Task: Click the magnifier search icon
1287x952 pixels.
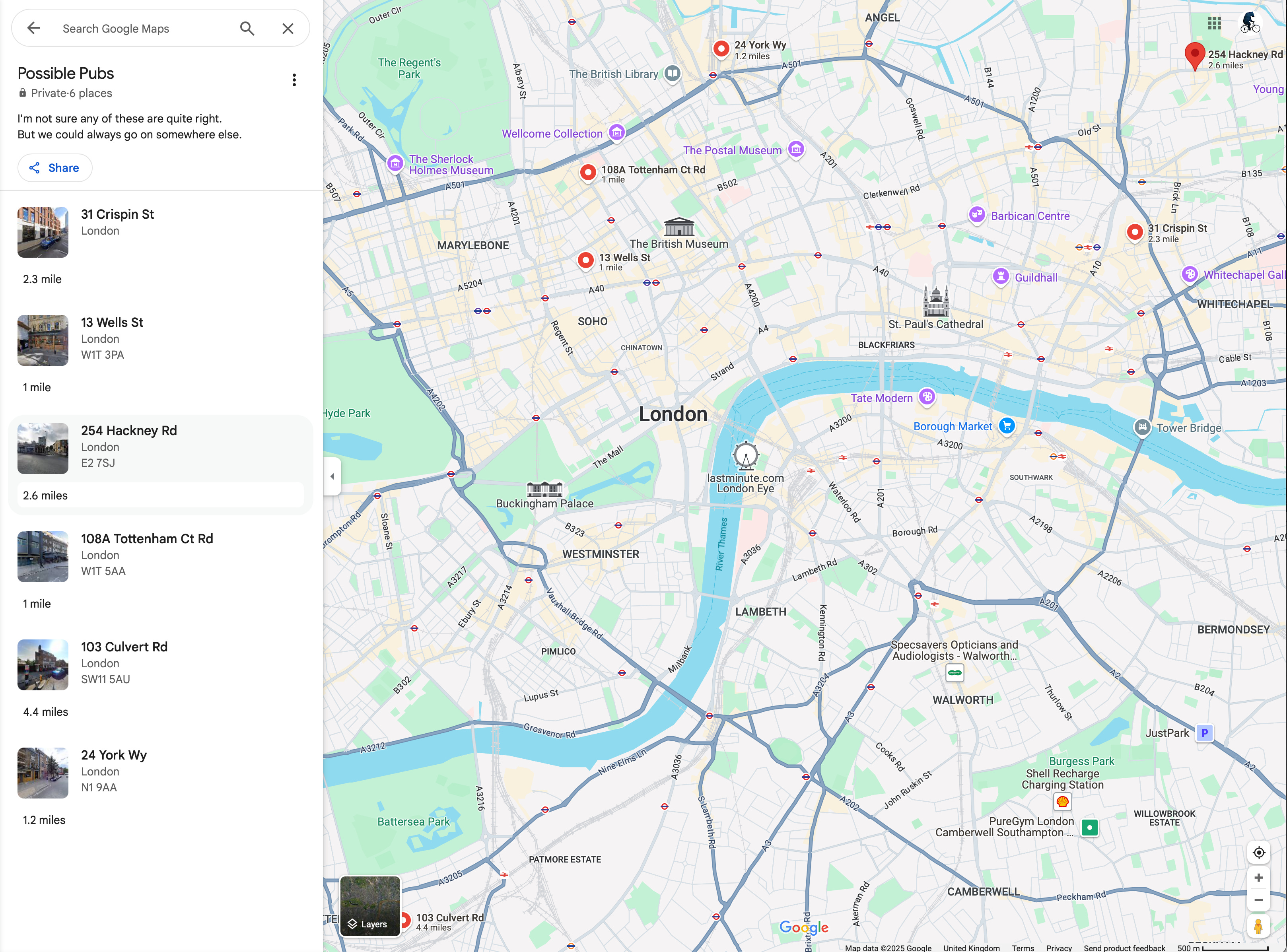Action: tap(247, 28)
